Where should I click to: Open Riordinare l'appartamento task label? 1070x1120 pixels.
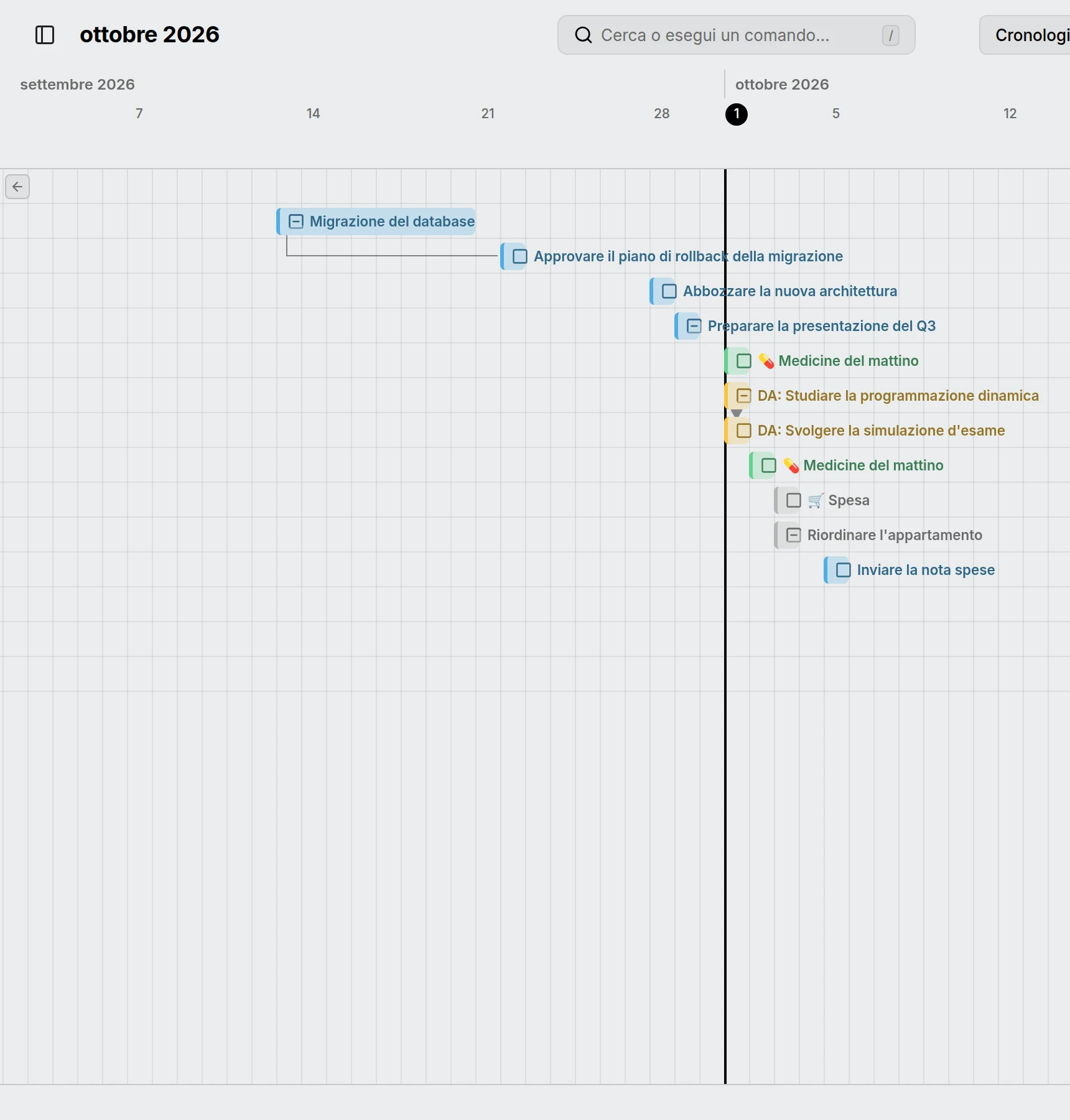895,535
